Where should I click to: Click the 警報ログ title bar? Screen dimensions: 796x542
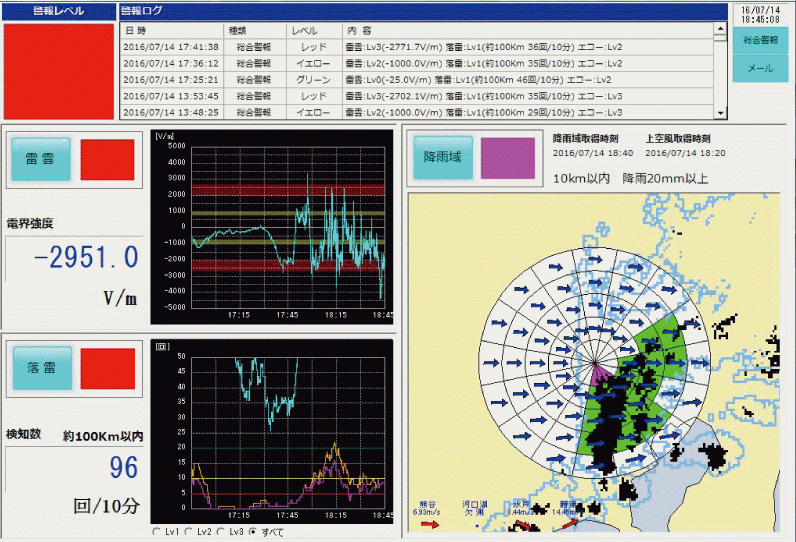coord(423,11)
